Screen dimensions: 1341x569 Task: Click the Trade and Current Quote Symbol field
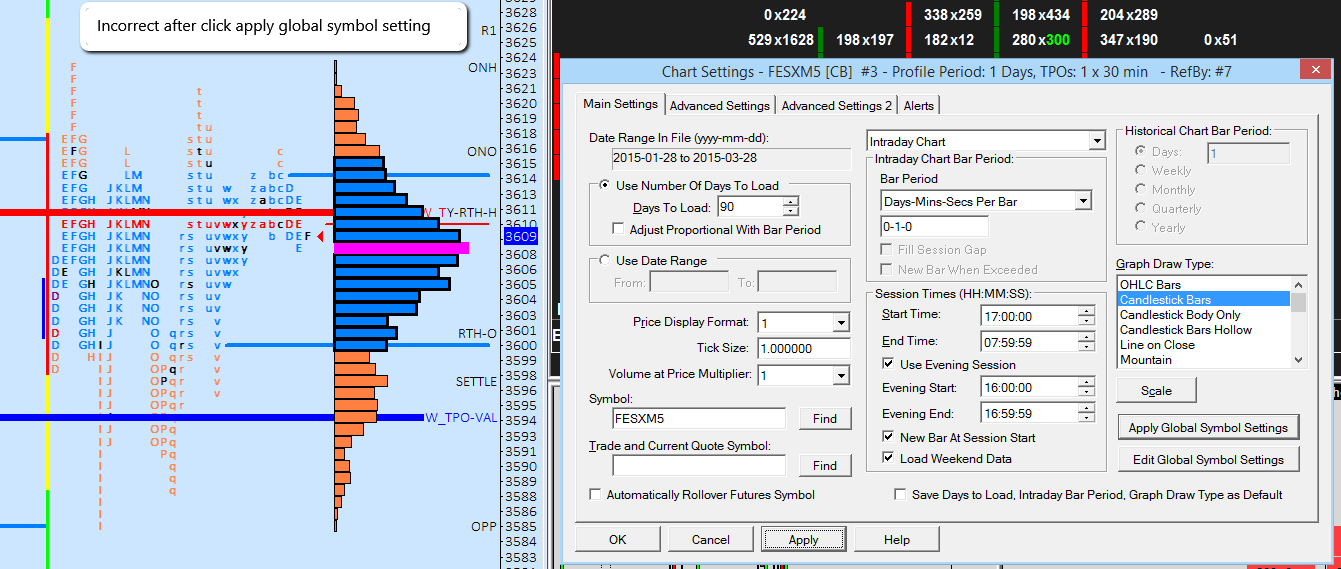[x=699, y=465]
